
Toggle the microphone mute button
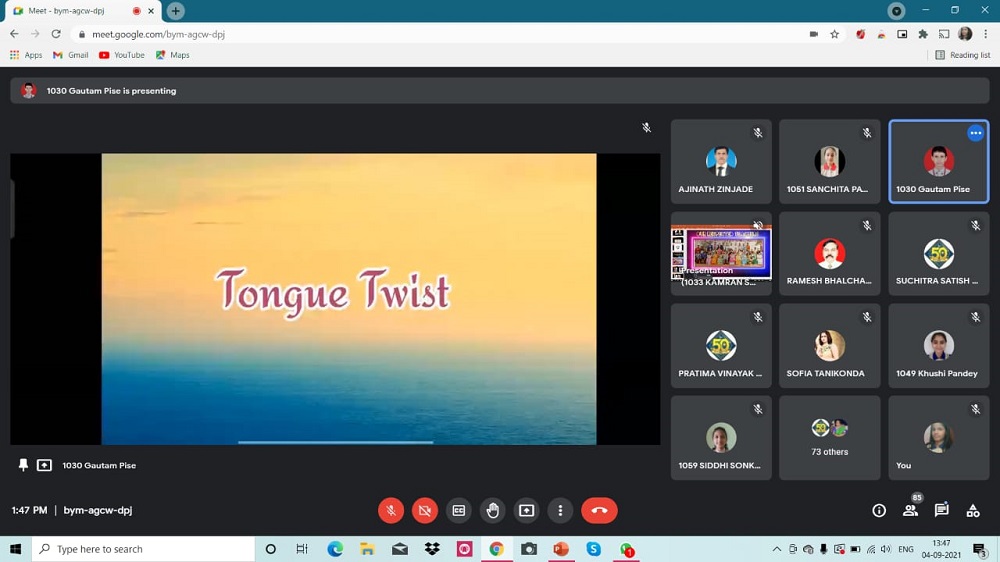point(391,510)
